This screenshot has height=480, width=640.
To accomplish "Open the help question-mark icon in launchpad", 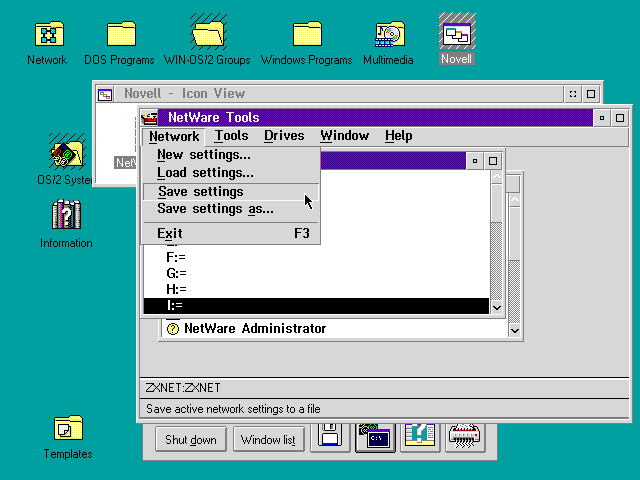I will [420, 436].
